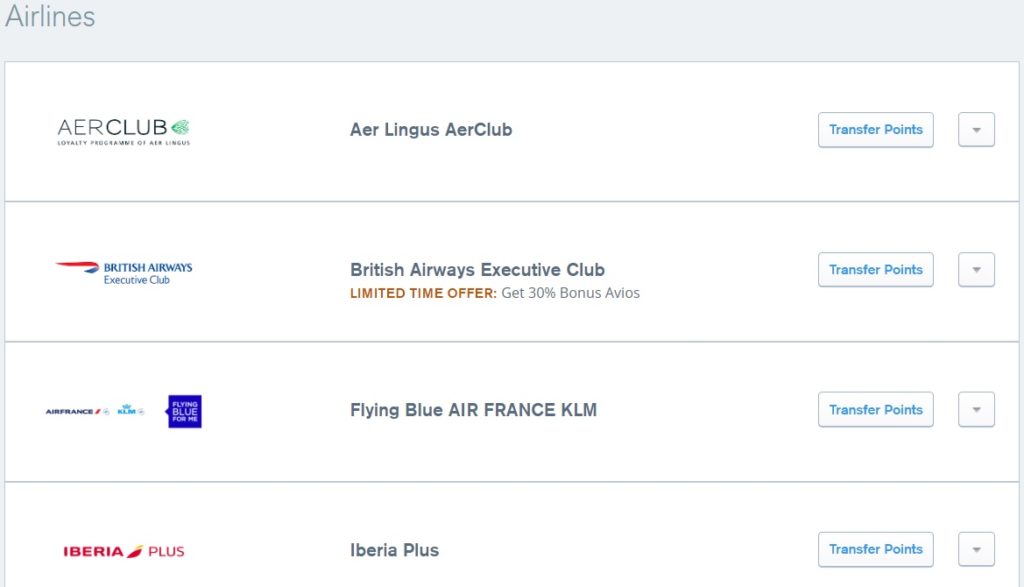This screenshot has height=587, width=1024.
Task: Click the Aer Lingus AerClub logo
Action: (123, 131)
